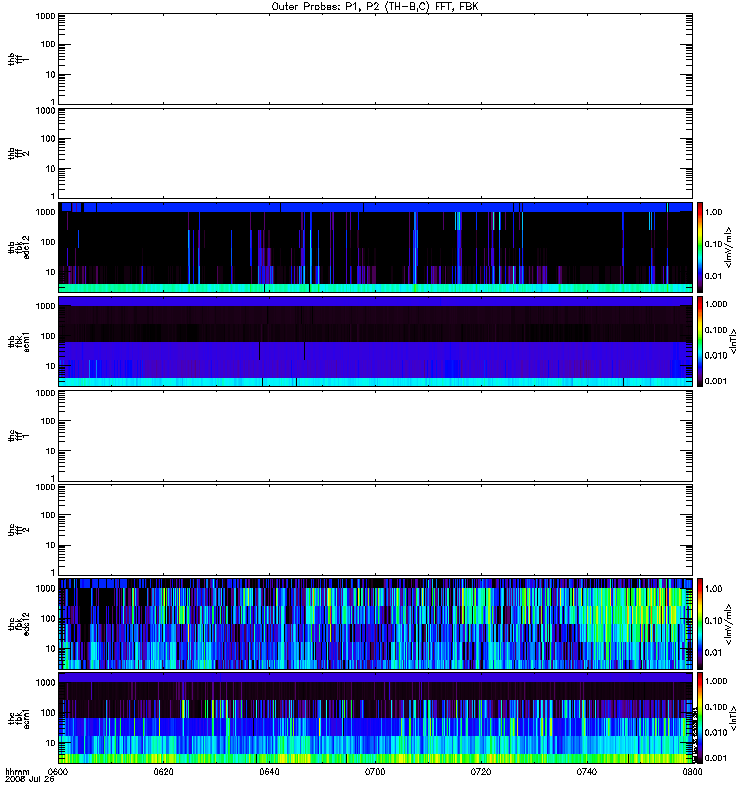The width and height of the screenshot is (750, 800).
Task: Click the 0620 time axis label
Action: [x=164, y=772]
